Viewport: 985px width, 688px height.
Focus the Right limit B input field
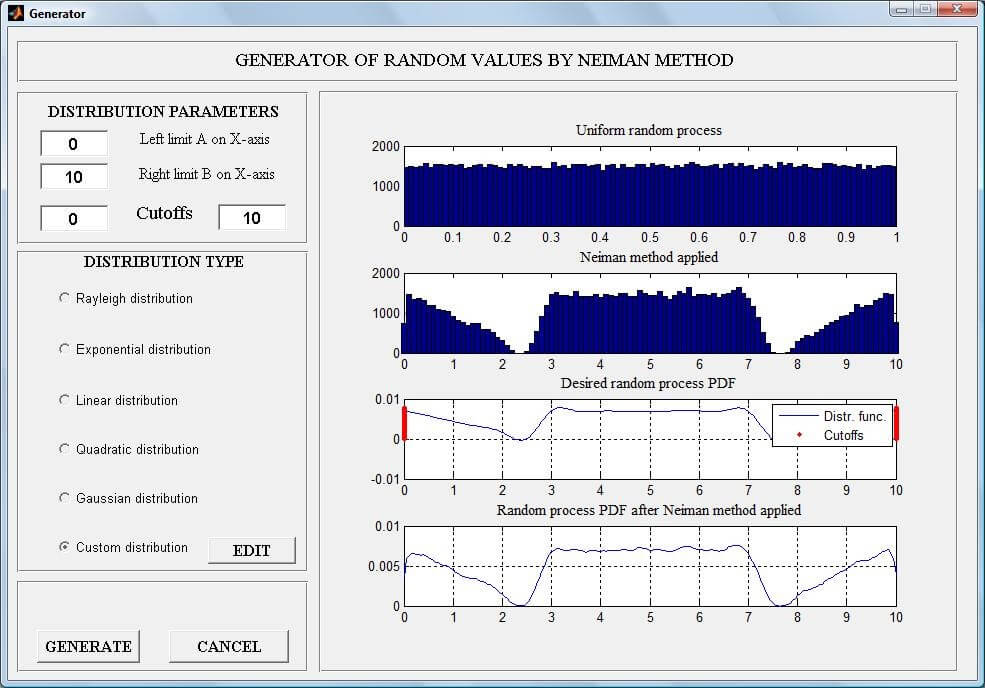pos(73,177)
